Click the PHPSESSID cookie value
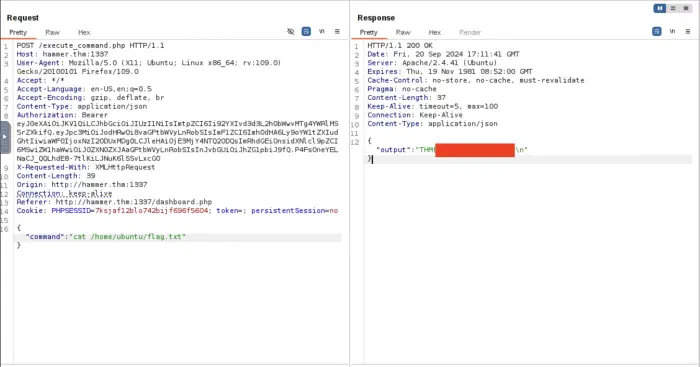This screenshot has width=700, height=367. pyautogui.click(x=152, y=211)
